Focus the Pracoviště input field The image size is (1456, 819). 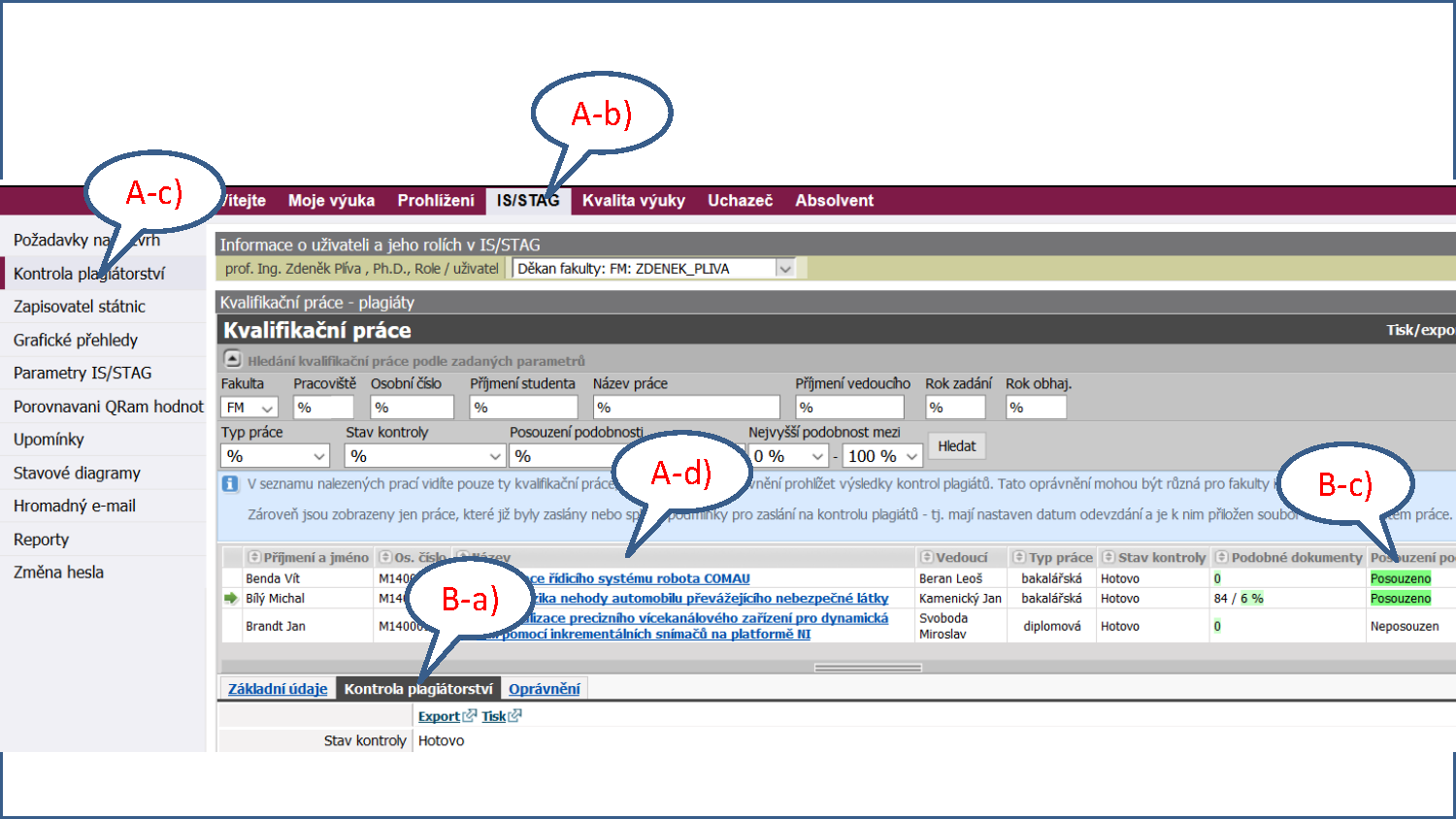tap(324, 408)
